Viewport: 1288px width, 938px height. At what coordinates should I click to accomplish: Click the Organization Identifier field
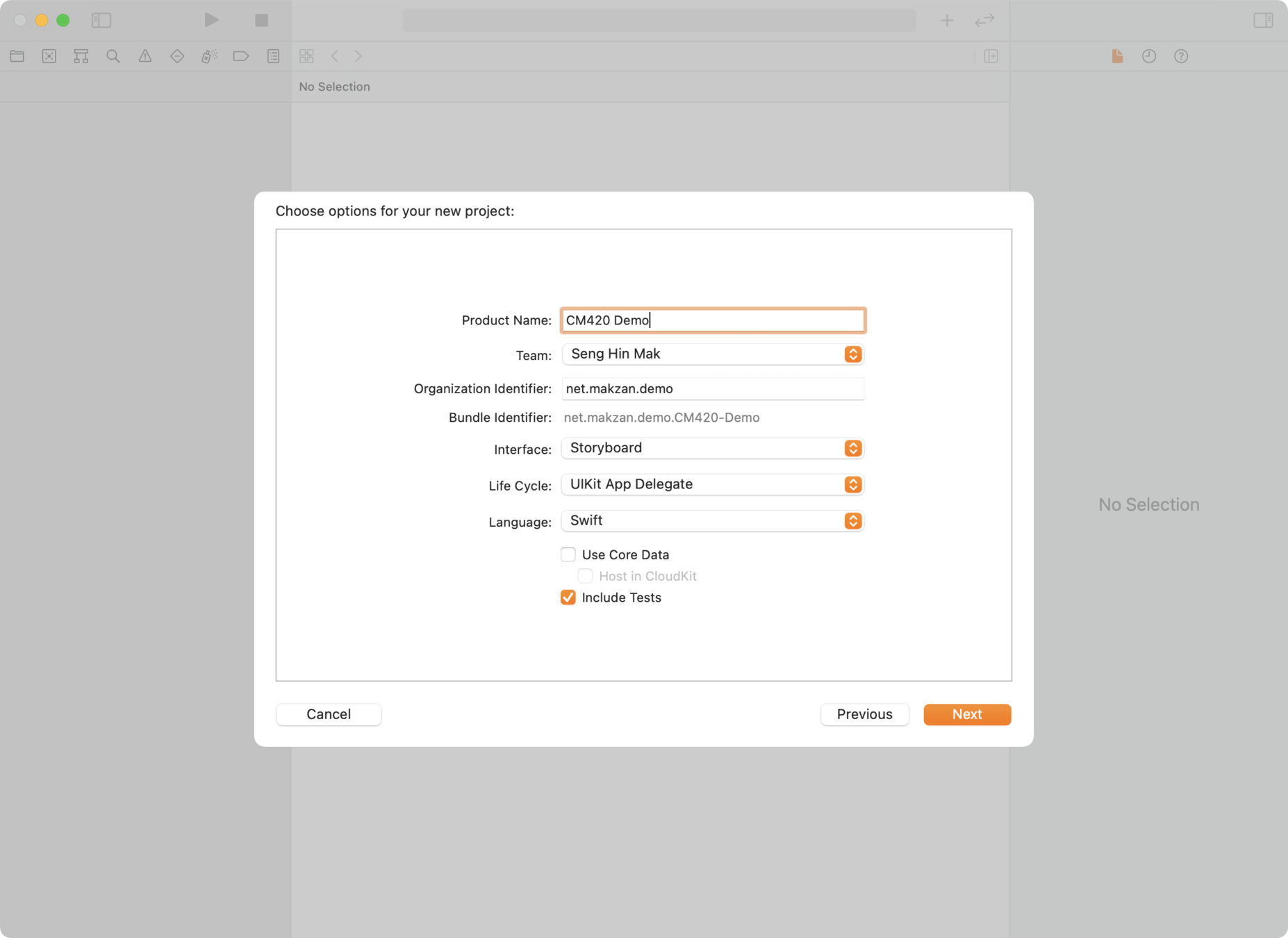coord(713,389)
